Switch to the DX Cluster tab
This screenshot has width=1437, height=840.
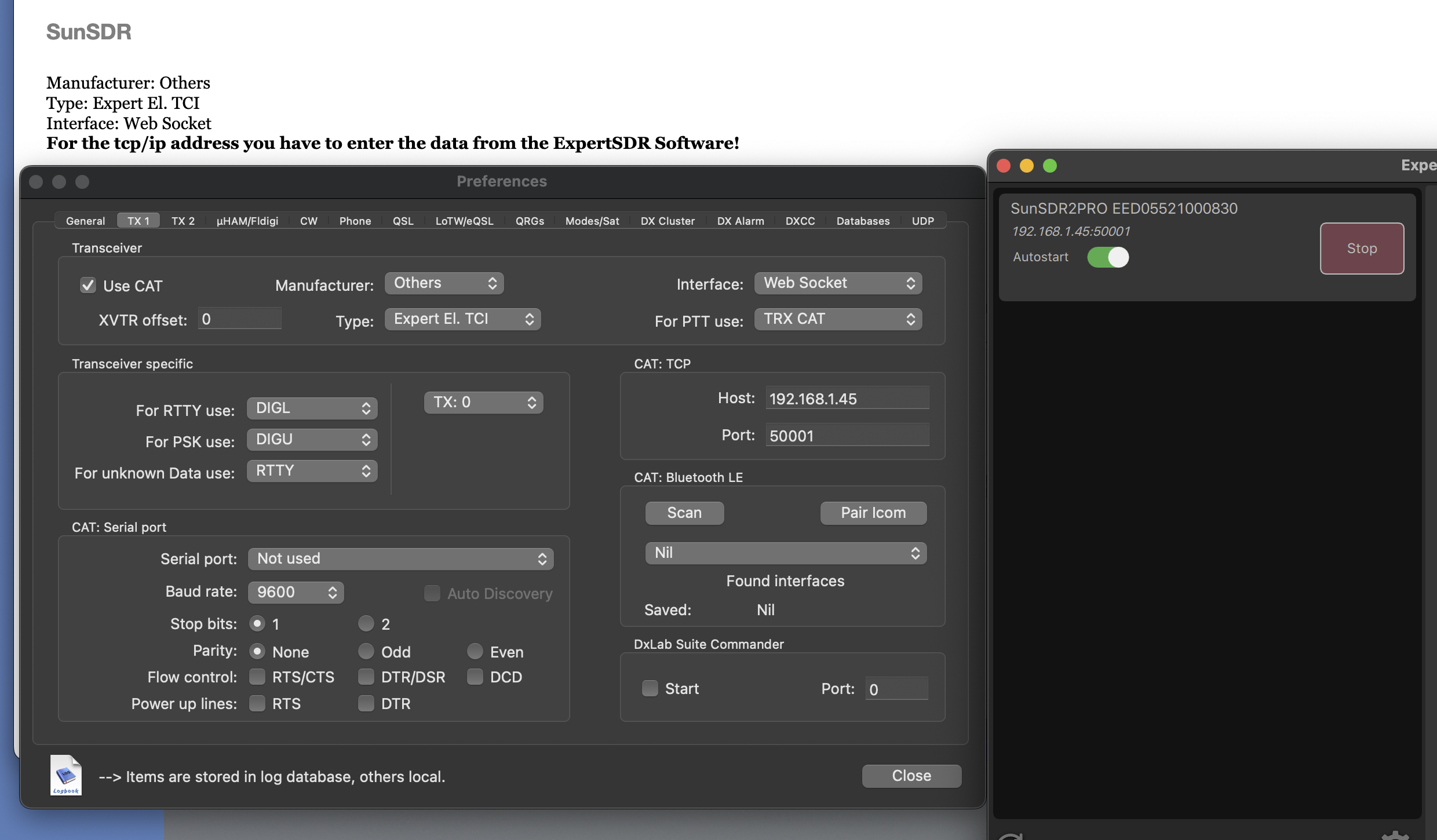pos(668,221)
